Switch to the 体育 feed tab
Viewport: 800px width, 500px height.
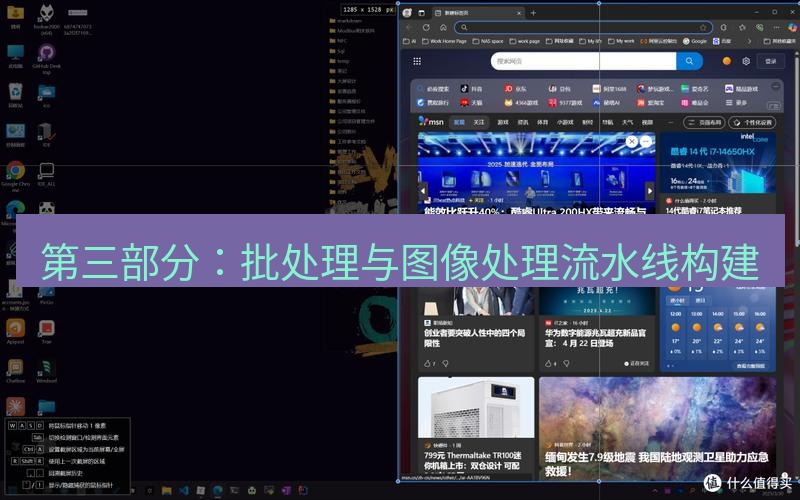pos(542,122)
